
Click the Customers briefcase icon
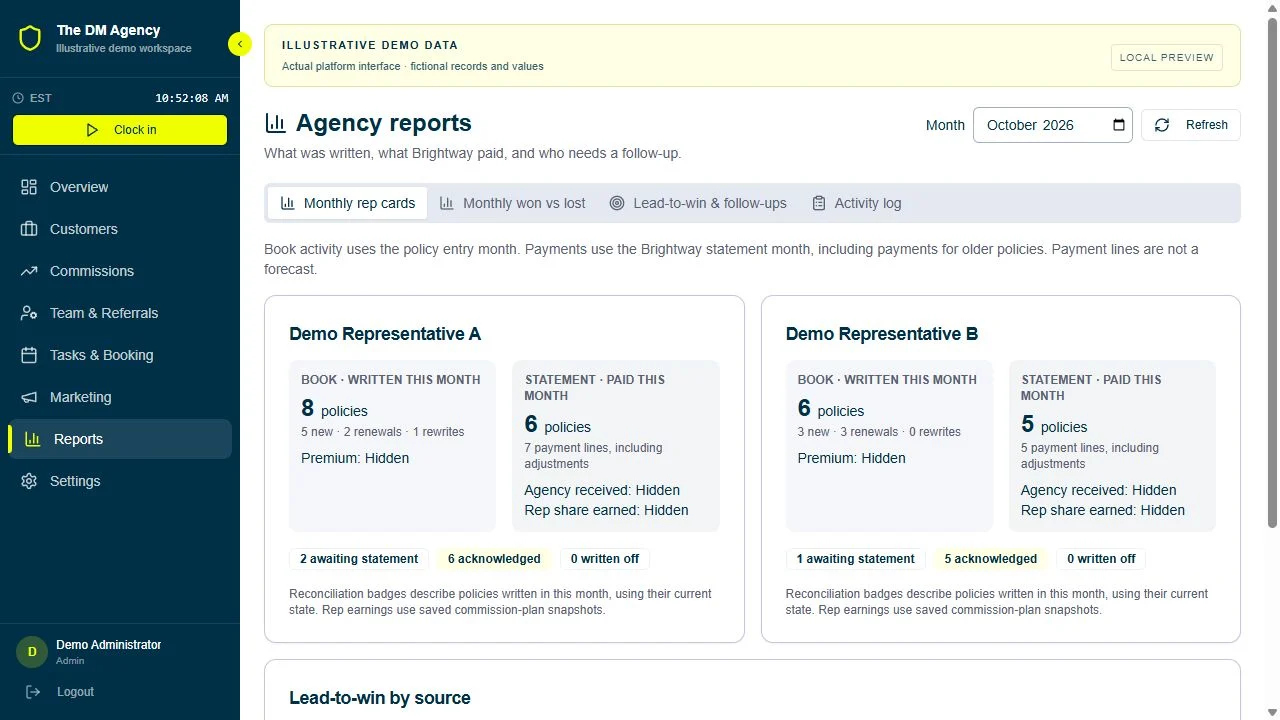coord(29,229)
